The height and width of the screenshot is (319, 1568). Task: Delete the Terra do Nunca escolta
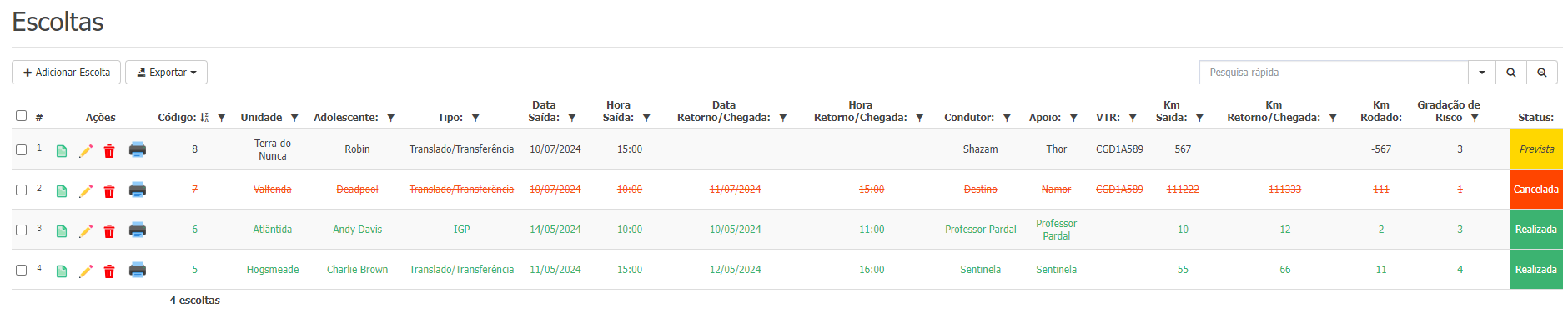[x=109, y=151]
